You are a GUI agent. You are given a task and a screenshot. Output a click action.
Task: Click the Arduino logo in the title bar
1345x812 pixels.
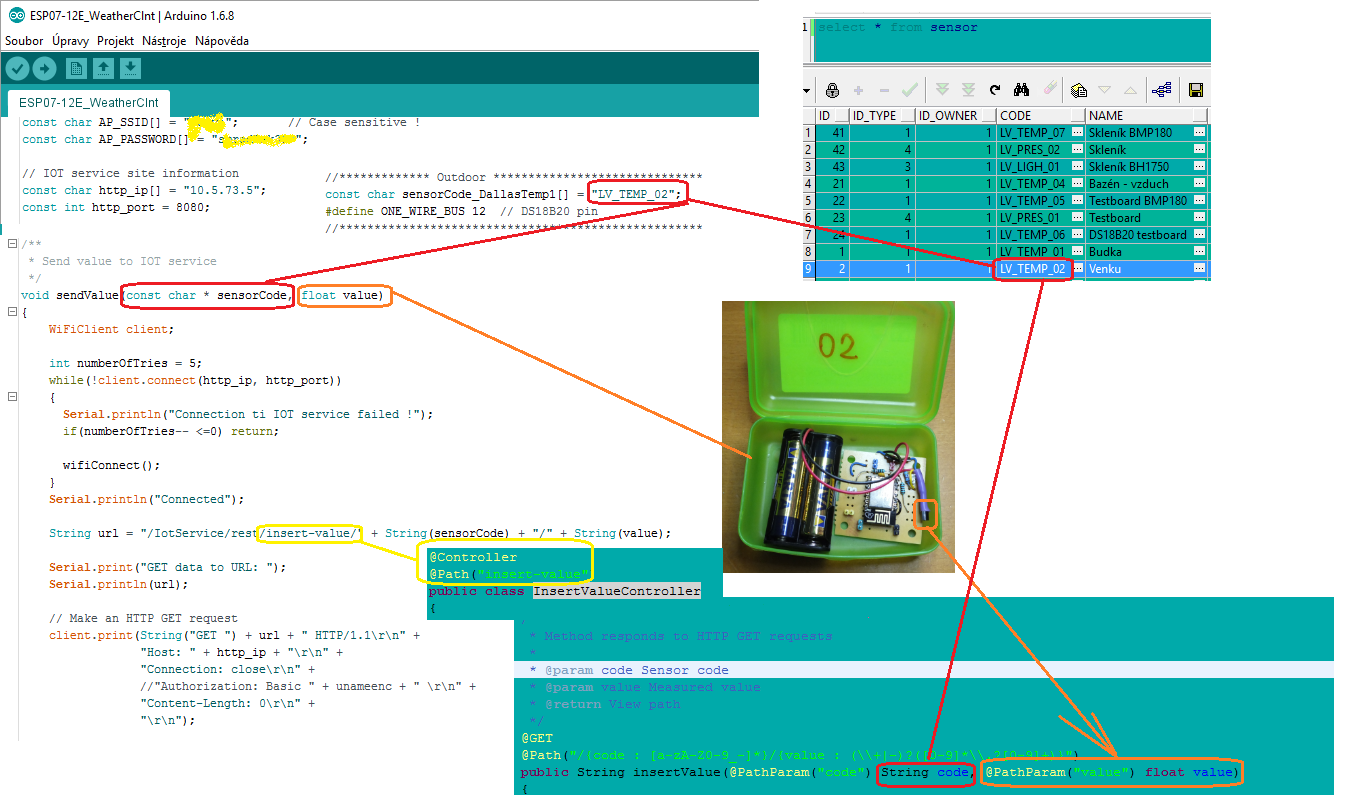pyautogui.click(x=16, y=16)
